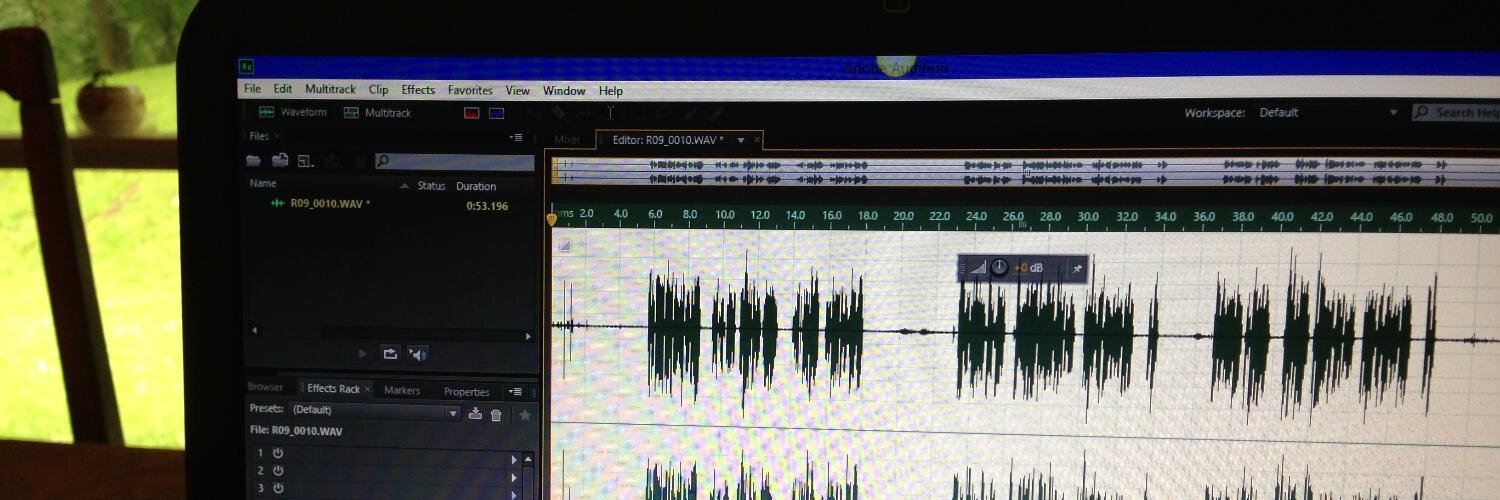The height and width of the screenshot is (500, 1500).
Task: Open the Files panel options menu
Action: click(x=516, y=137)
